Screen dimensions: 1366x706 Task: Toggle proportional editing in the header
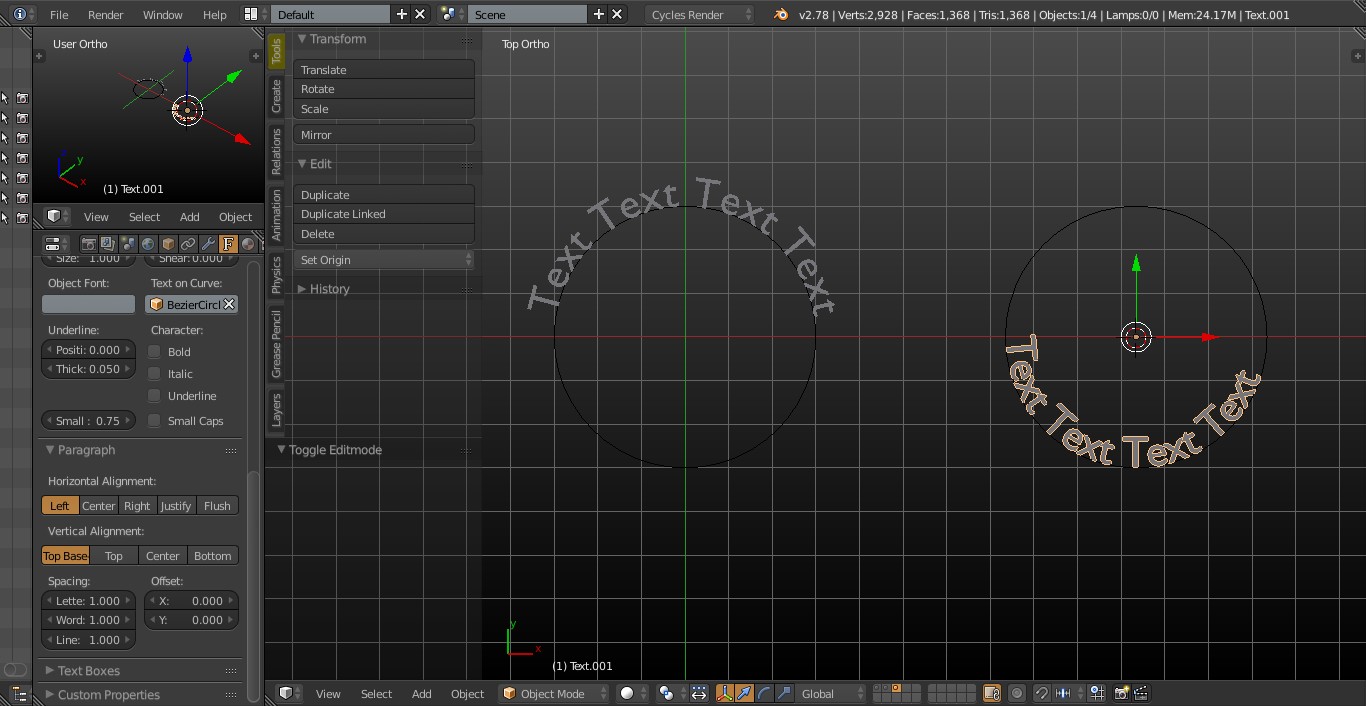[1017, 693]
